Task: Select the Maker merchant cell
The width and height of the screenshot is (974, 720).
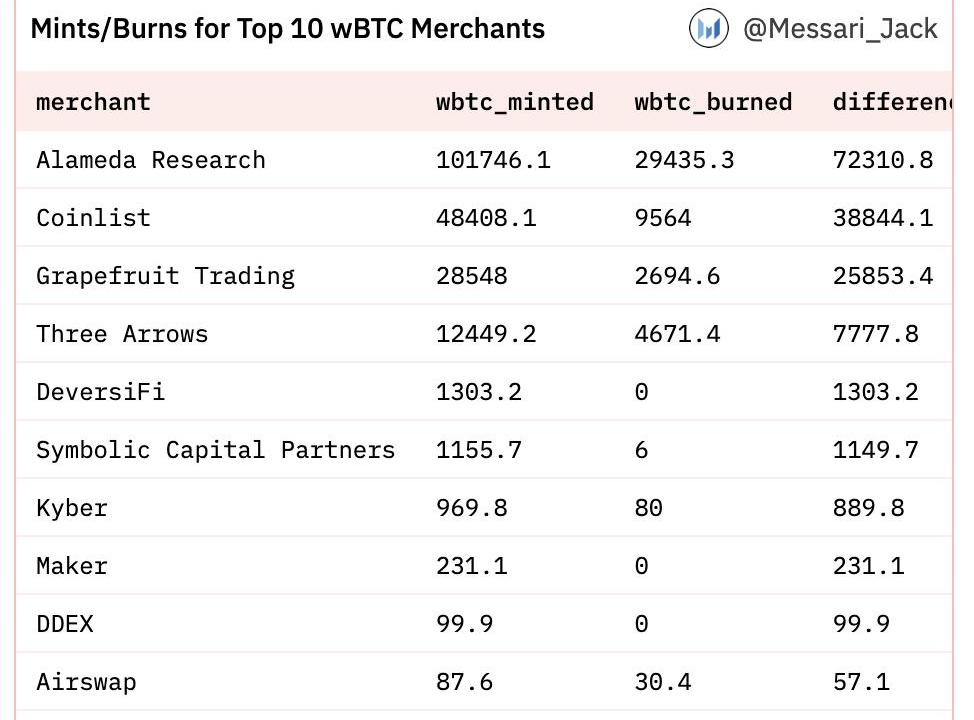Action: coord(72,566)
